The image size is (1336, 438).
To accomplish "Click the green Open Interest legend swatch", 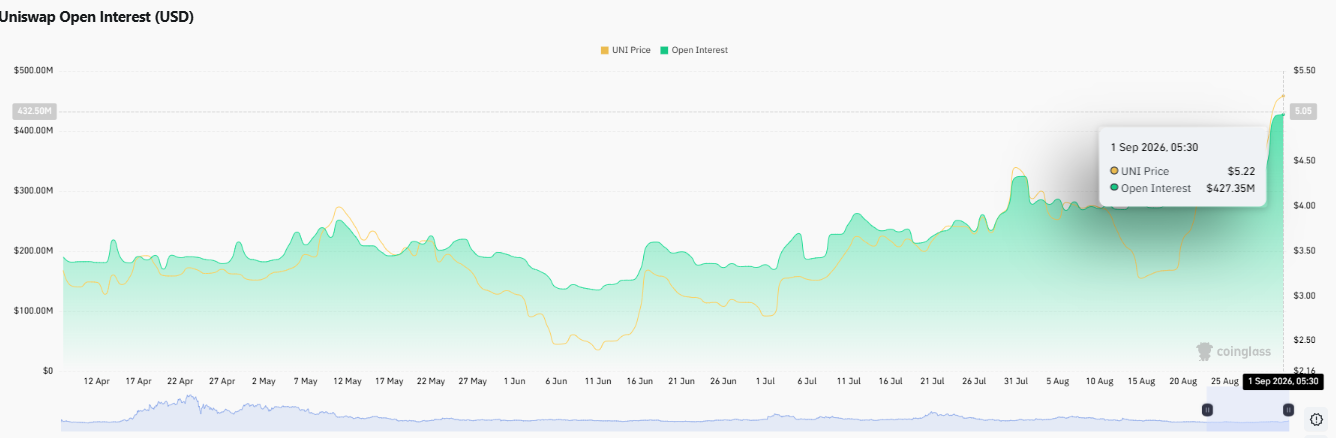I will tap(664, 49).
